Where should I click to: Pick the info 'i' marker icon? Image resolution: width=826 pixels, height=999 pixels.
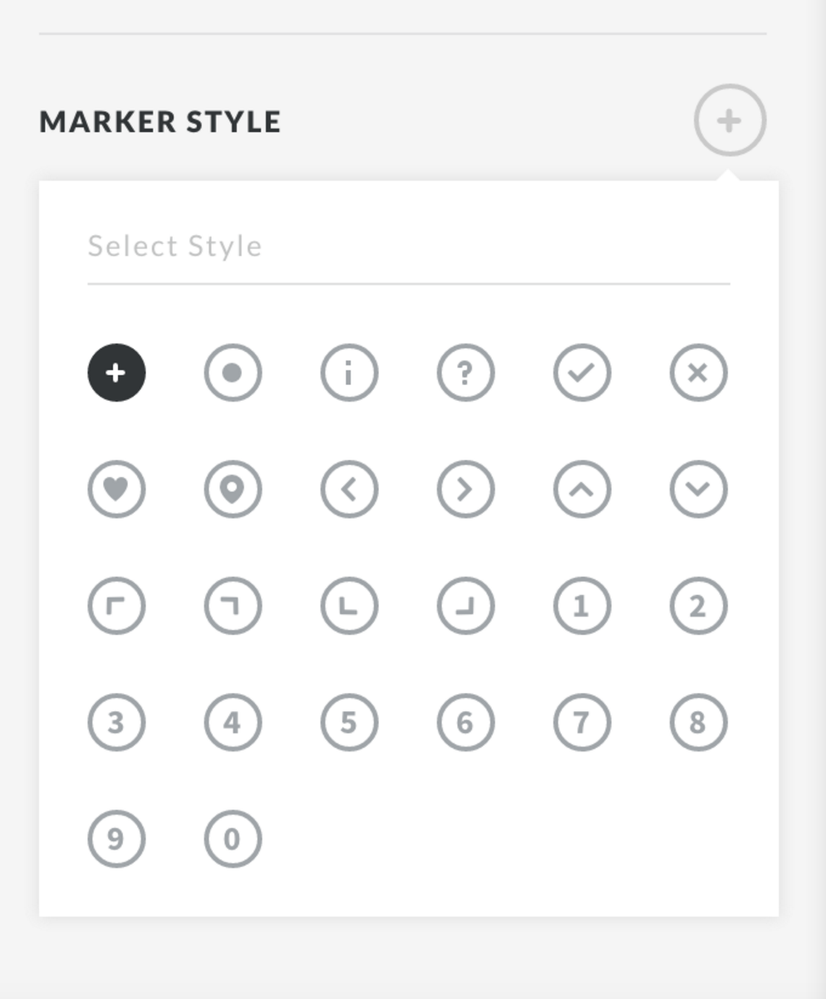pos(349,373)
